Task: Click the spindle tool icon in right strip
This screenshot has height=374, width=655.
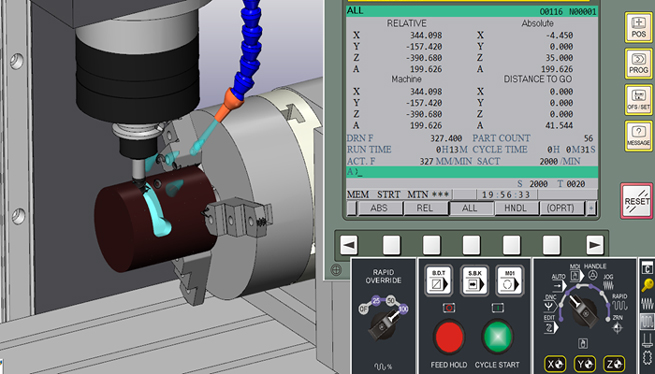Action: pyautogui.click(x=647, y=340)
